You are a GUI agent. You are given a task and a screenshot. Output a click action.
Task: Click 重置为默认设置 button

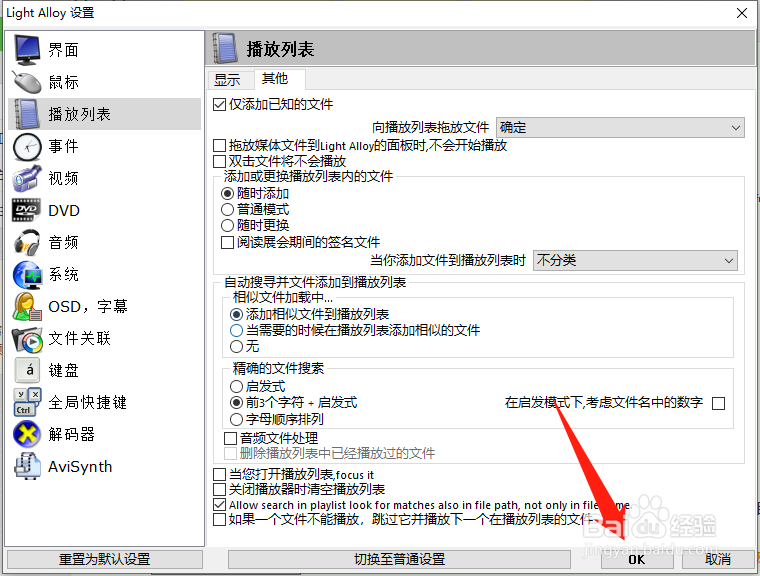pyautogui.click(x=105, y=559)
